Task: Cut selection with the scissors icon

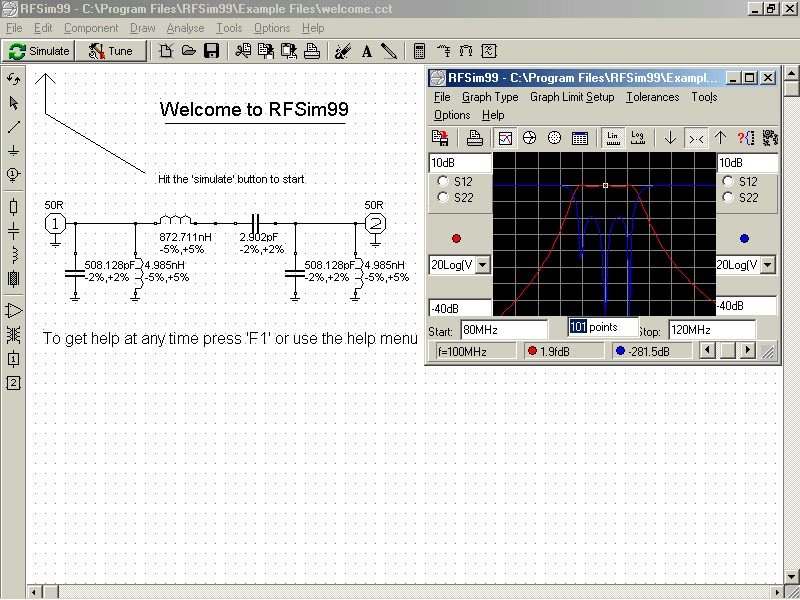Action: (x=243, y=51)
